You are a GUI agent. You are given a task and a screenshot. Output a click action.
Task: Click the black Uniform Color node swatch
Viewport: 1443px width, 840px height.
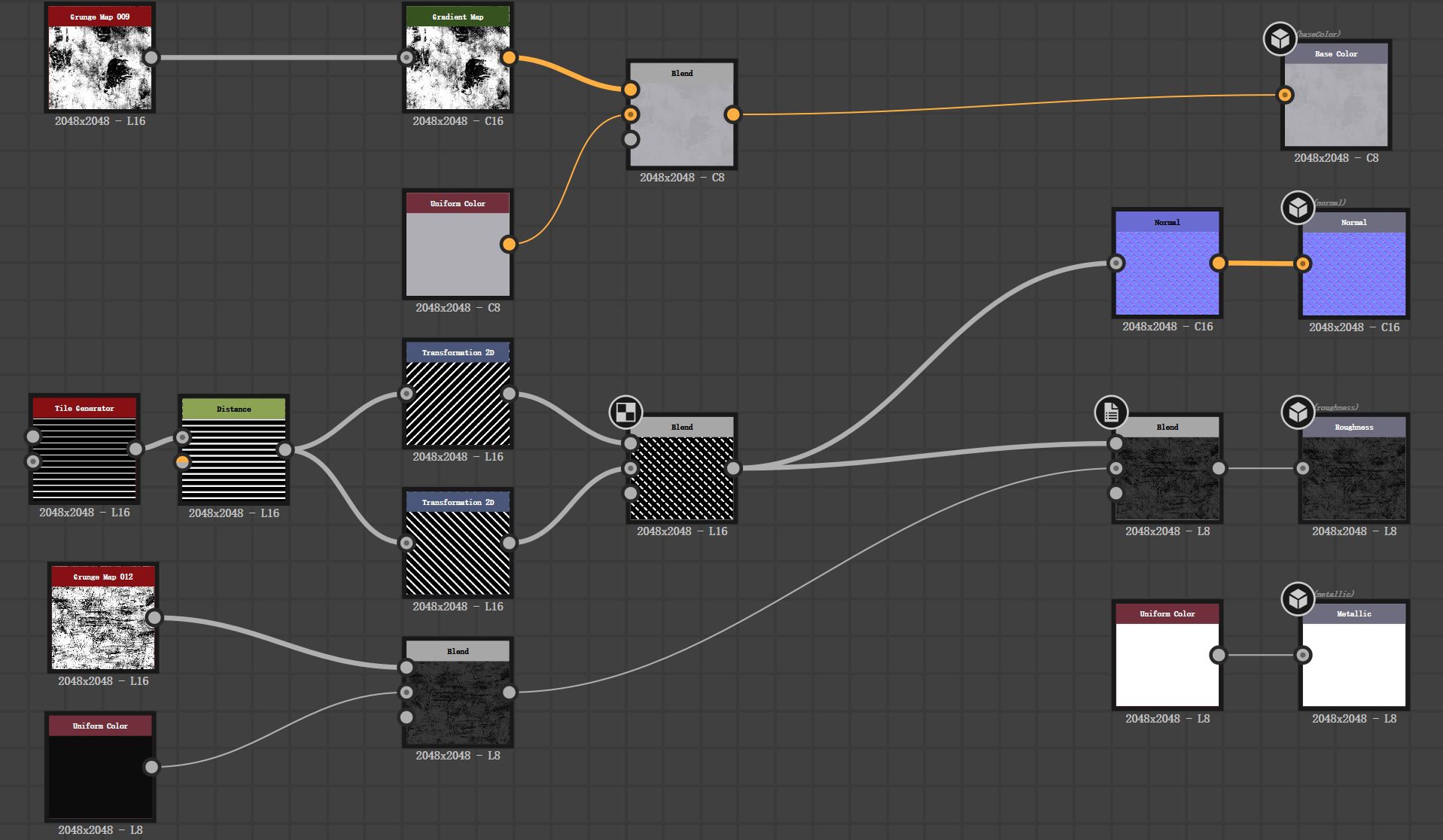click(x=100, y=777)
